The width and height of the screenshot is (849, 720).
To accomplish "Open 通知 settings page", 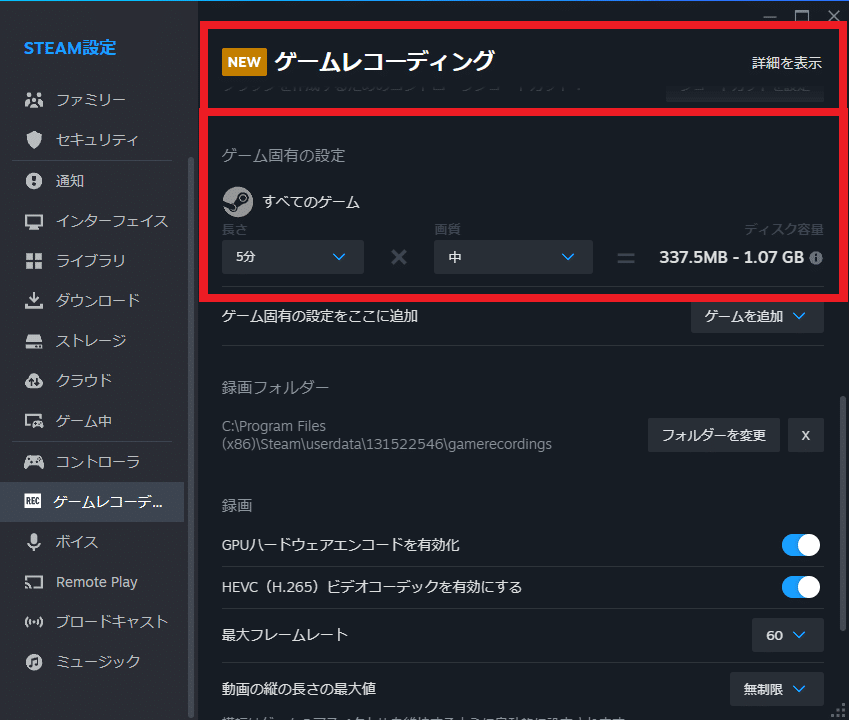I will pos(92,181).
